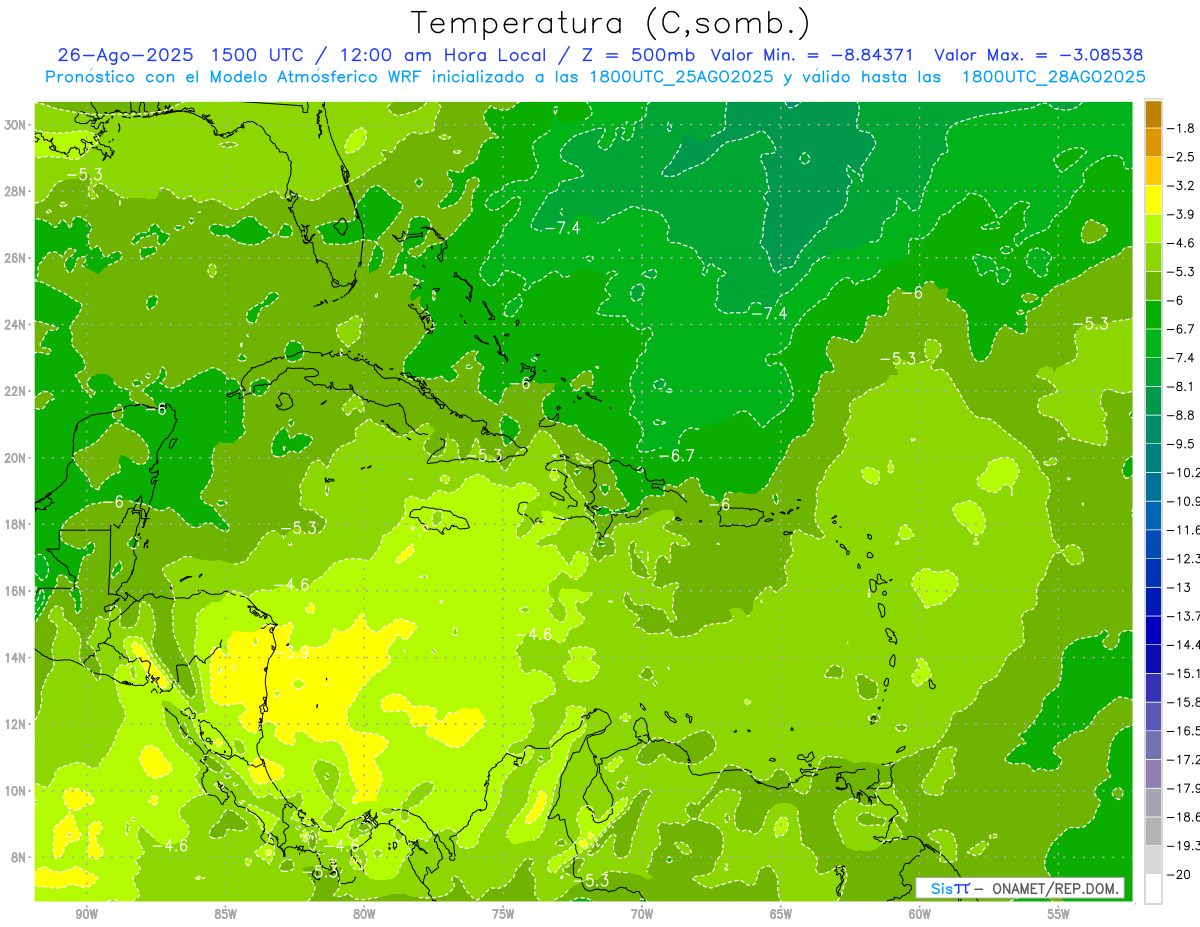Click the valid-until time "1800UTC_28AGO2025"
This screenshot has height=927, width=1200.
pos(1052,77)
